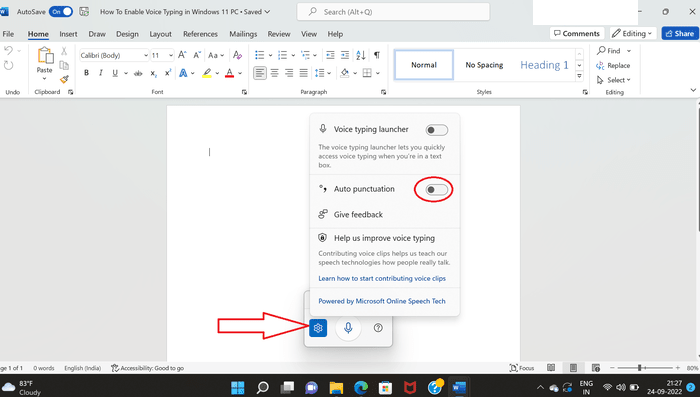700x397 pixels.
Task: Open voice typing help question mark
Action: 378,328
